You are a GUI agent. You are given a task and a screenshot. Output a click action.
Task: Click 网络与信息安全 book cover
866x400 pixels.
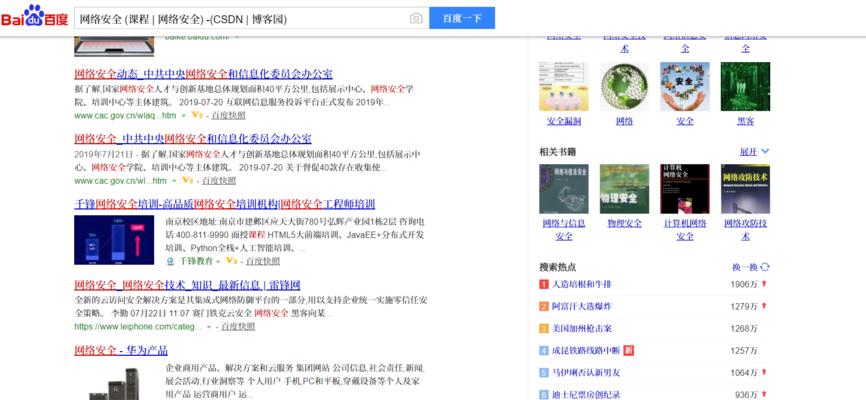click(564, 189)
